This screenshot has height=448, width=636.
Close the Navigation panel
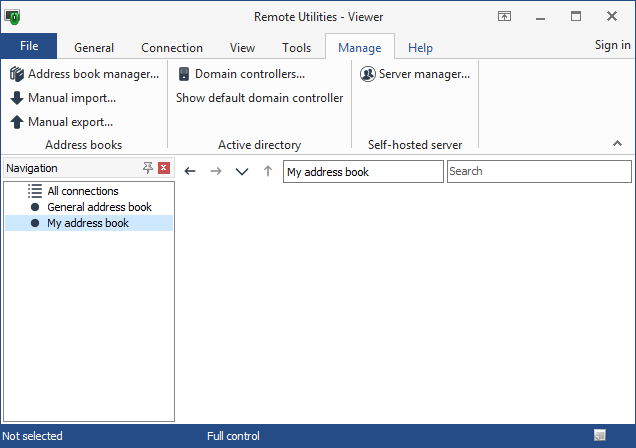164,168
